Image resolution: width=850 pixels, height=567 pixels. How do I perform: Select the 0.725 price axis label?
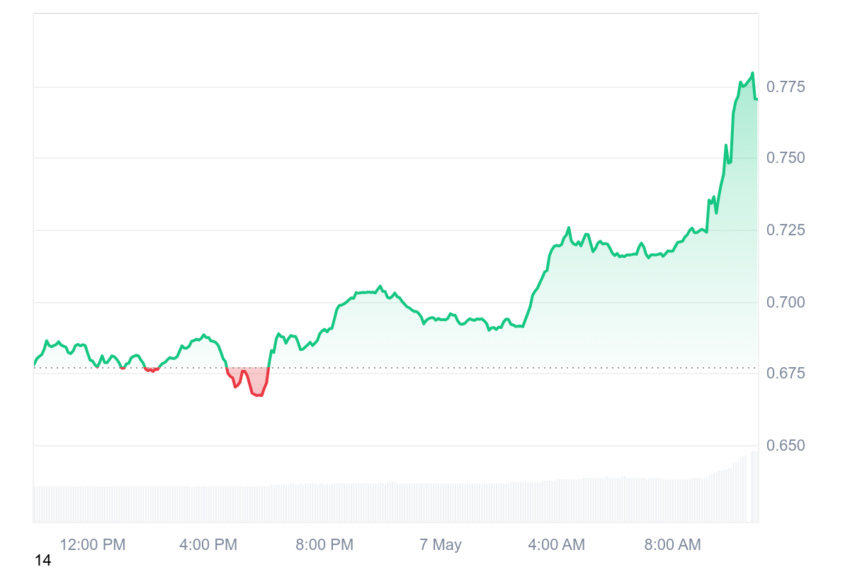click(x=785, y=230)
